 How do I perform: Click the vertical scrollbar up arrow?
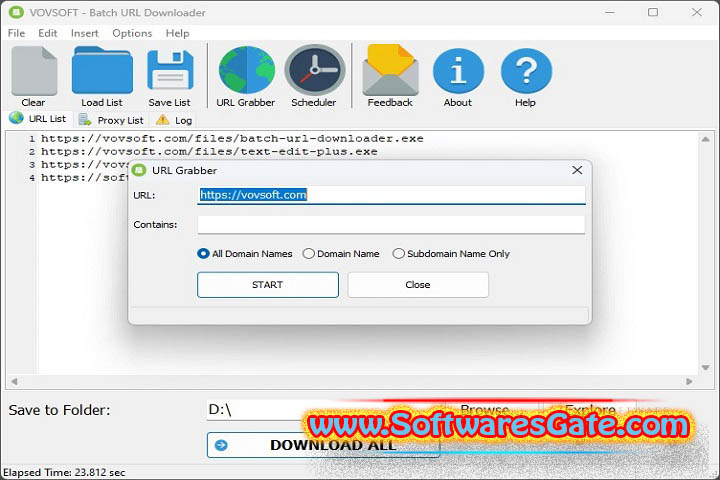click(705, 139)
